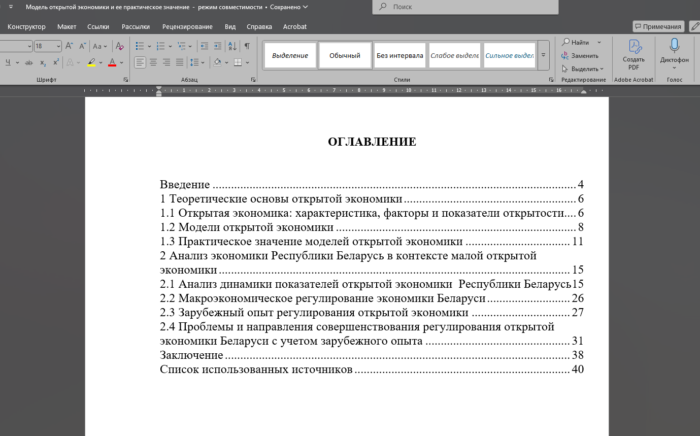
Task: Open the Шрифт dialog launcher
Action: tap(125, 80)
